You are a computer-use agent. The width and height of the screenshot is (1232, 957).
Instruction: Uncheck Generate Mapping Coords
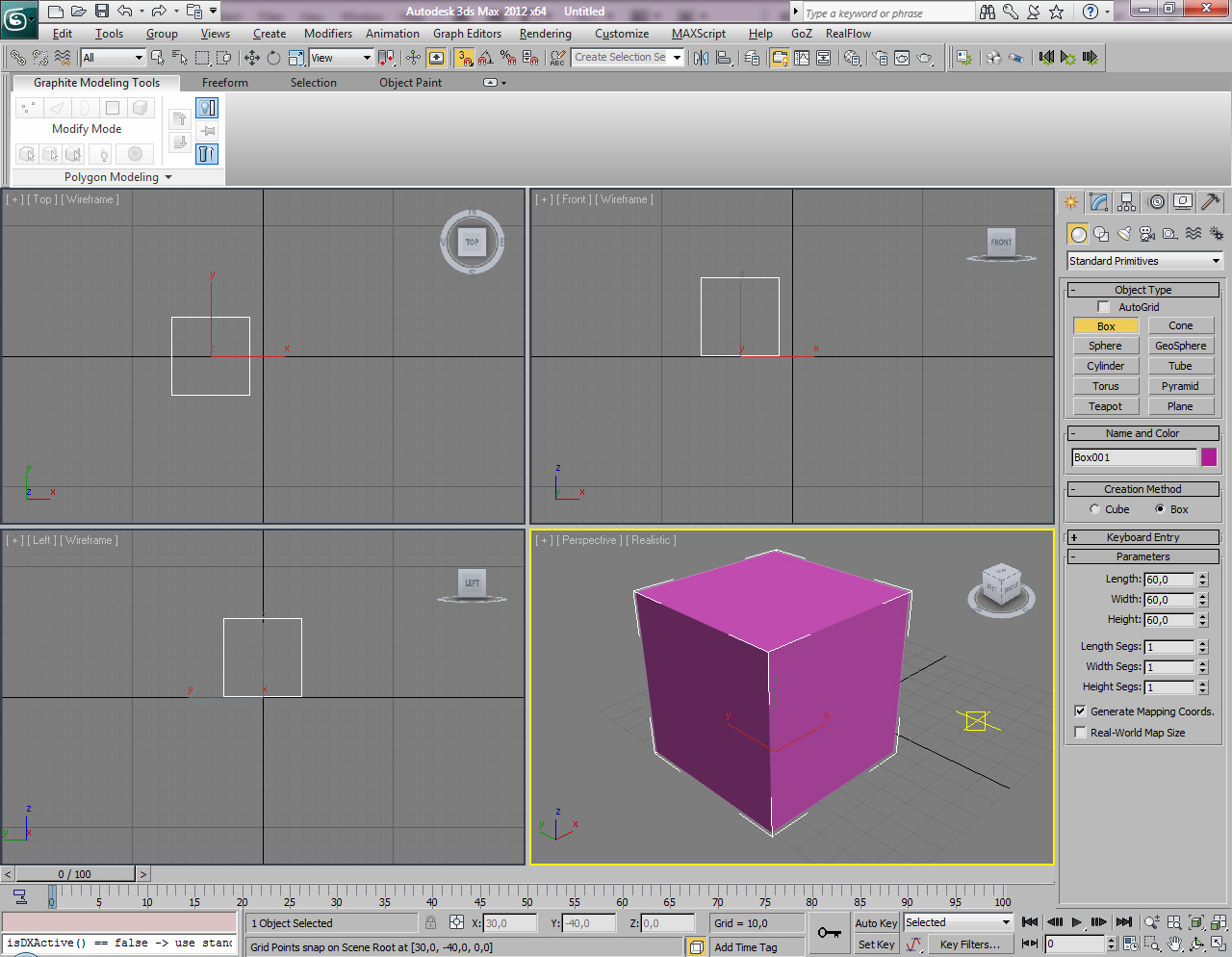point(1080,711)
